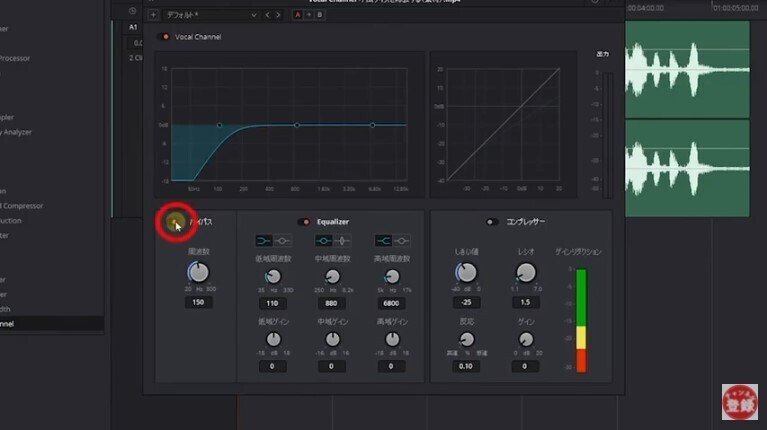Select the Analyzer effect in the library list
This screenshot has width=767, height=430.
pos(16,132)
